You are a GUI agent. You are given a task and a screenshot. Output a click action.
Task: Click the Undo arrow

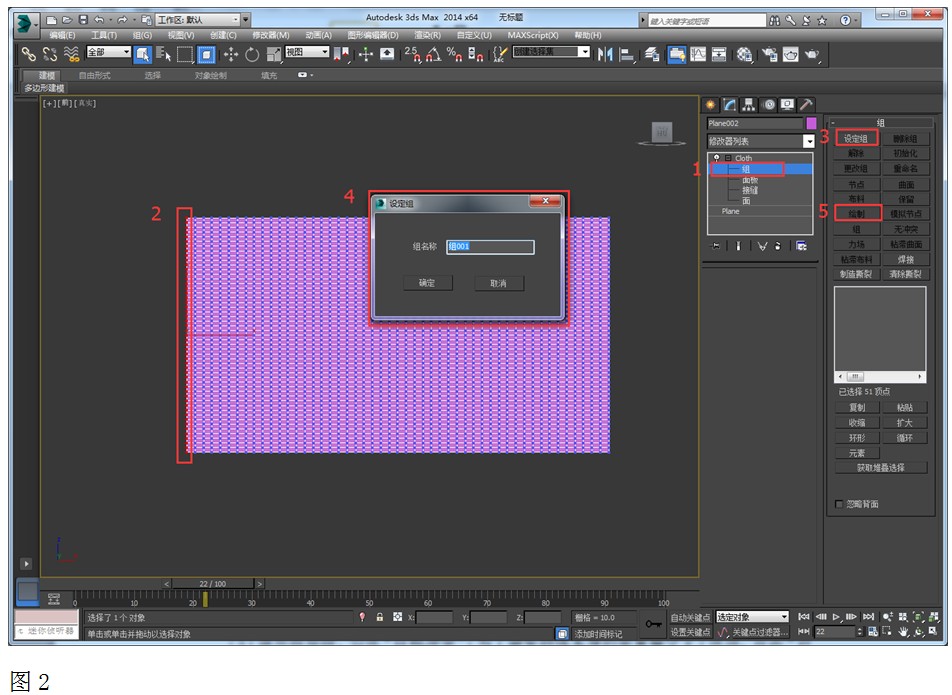[x=99, y=20]
